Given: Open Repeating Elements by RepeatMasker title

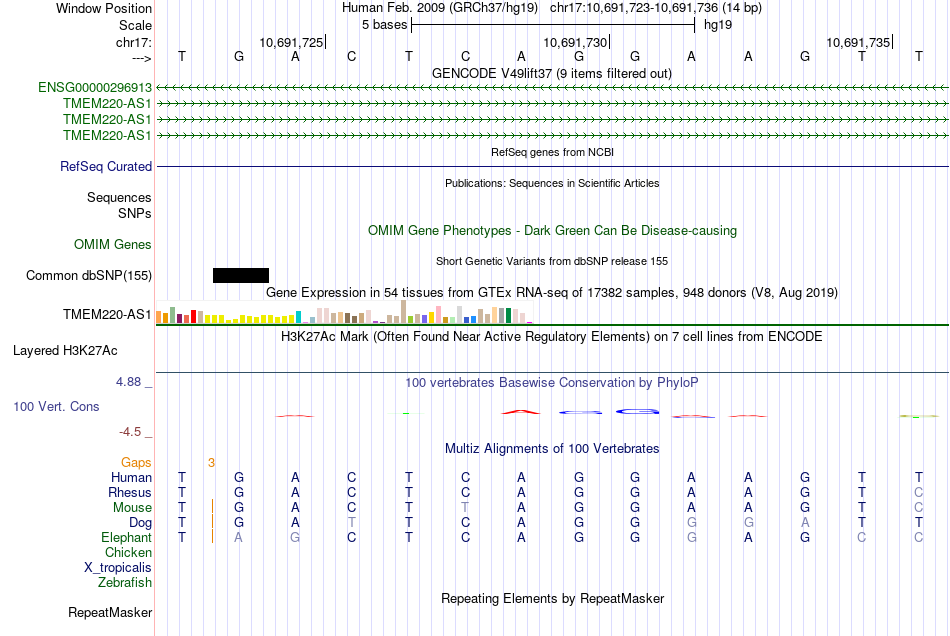Looking at the screenshot, I should [x=552, y=599].
